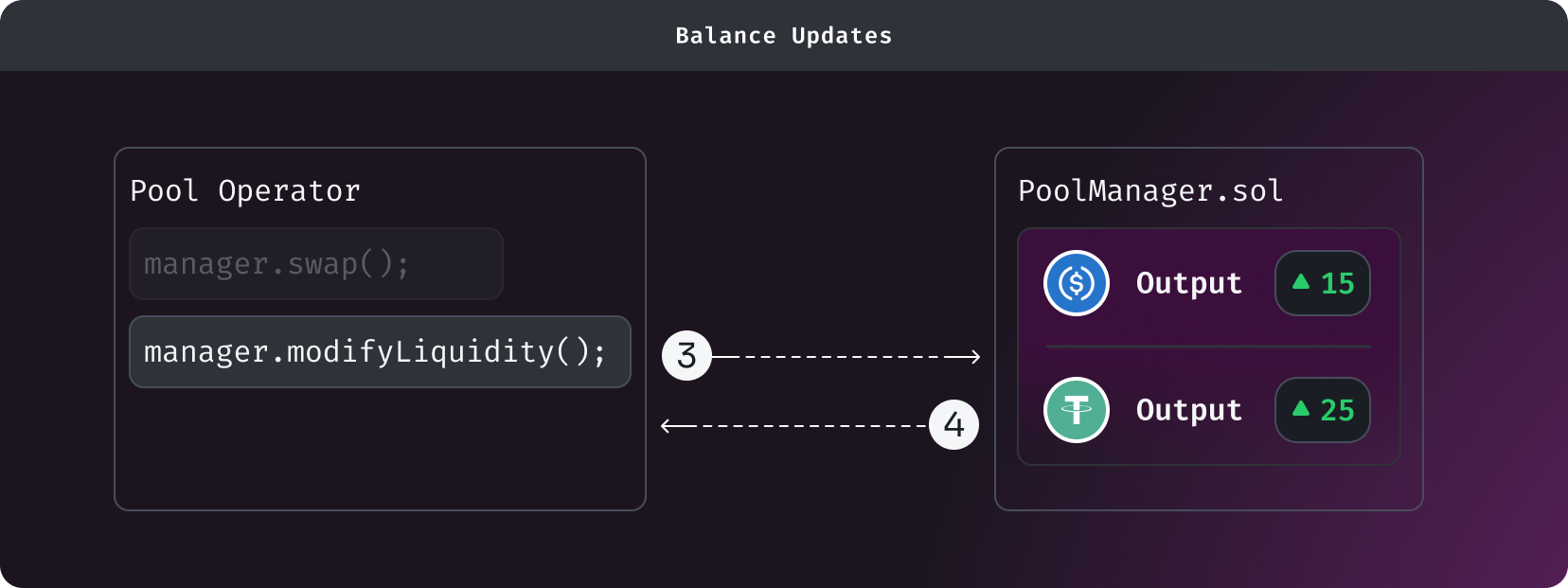Click the dashed line leading to step 4

(x=805, y=425)
